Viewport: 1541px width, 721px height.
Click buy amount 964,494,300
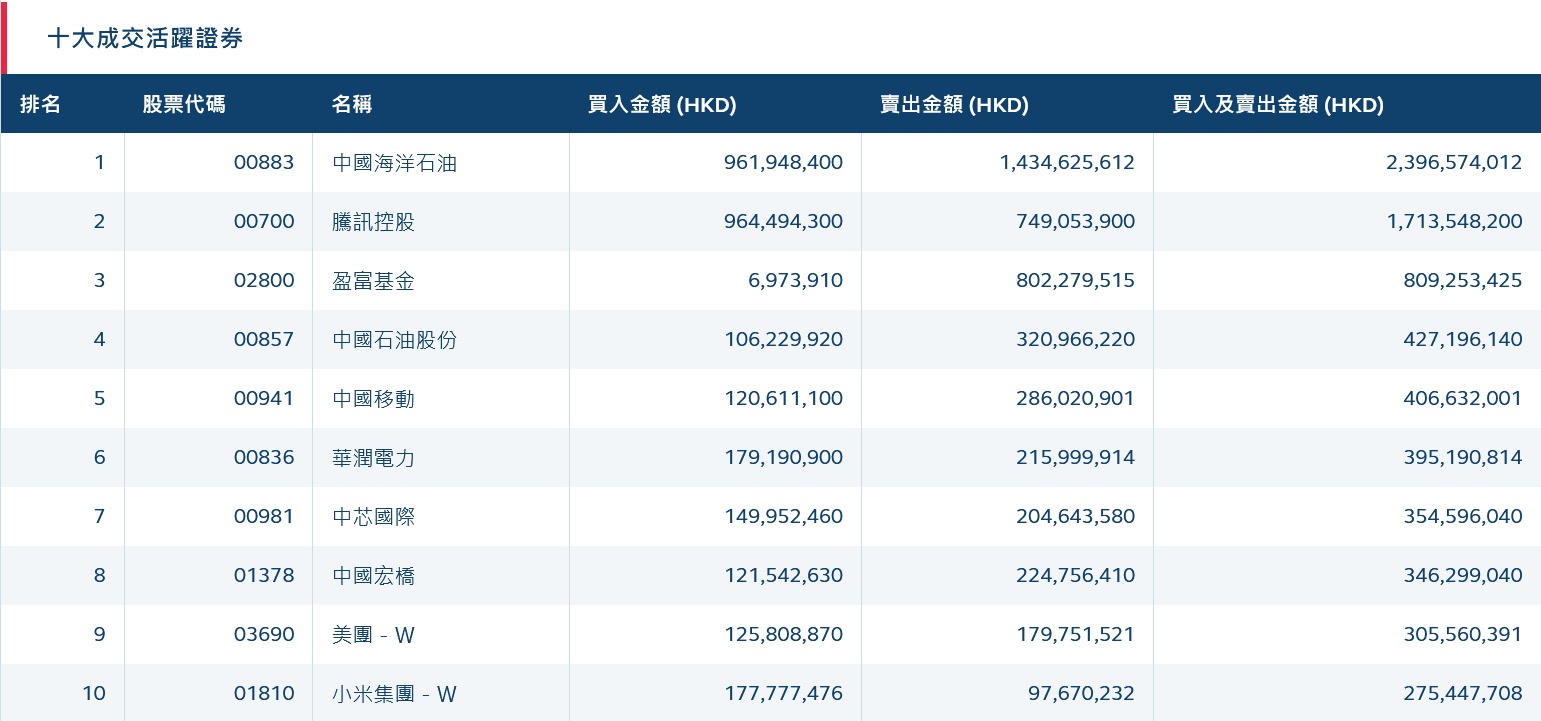[x=783, y=221]
